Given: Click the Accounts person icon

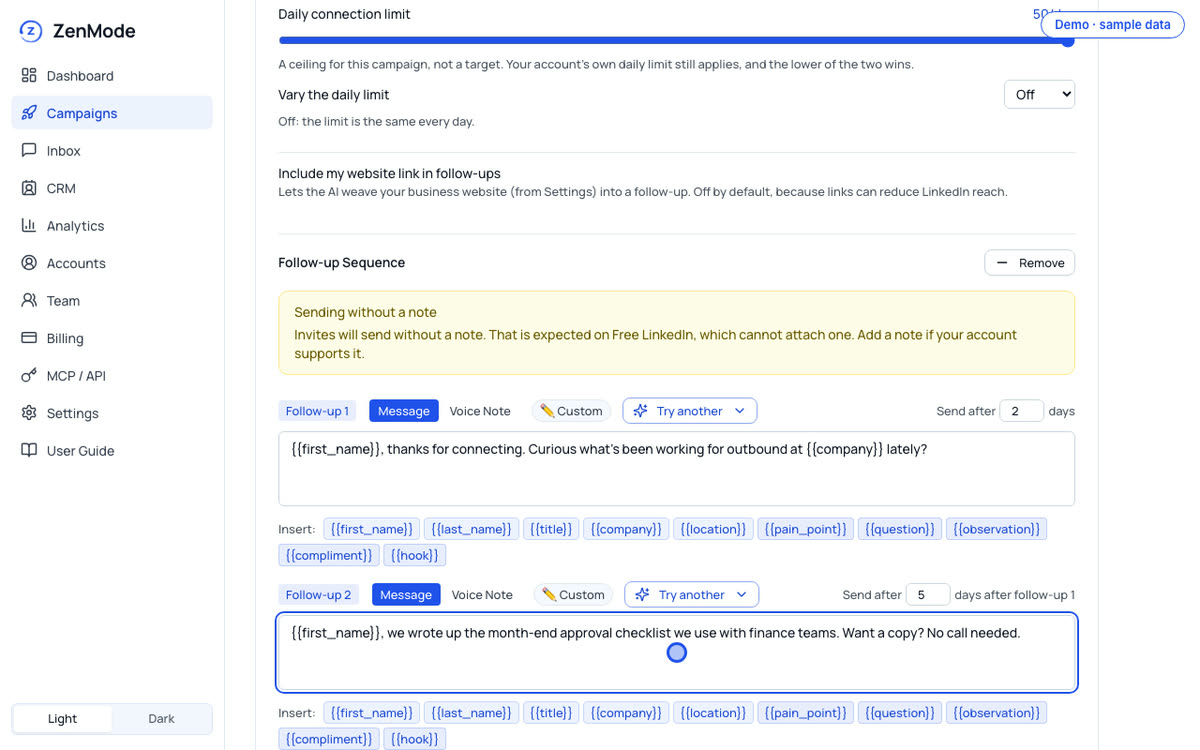Looking at the screenshot, I should click(29, 263).
